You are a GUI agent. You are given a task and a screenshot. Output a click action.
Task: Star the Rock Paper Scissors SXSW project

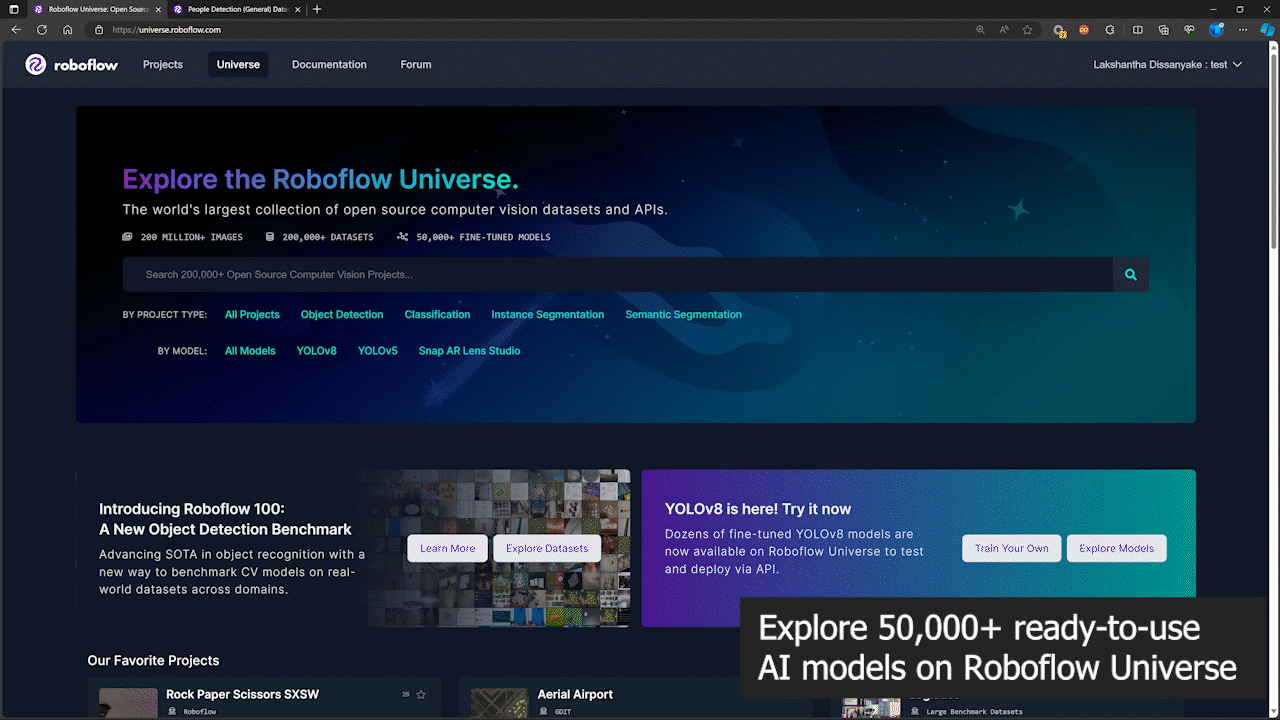(421, 694)
